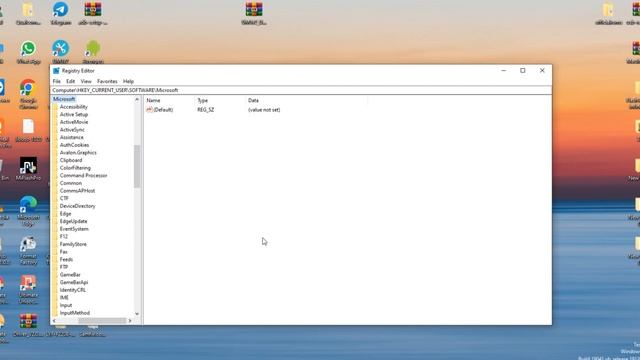
Task: Click the tree pane scroll up arrow
Action: (137, 100)
